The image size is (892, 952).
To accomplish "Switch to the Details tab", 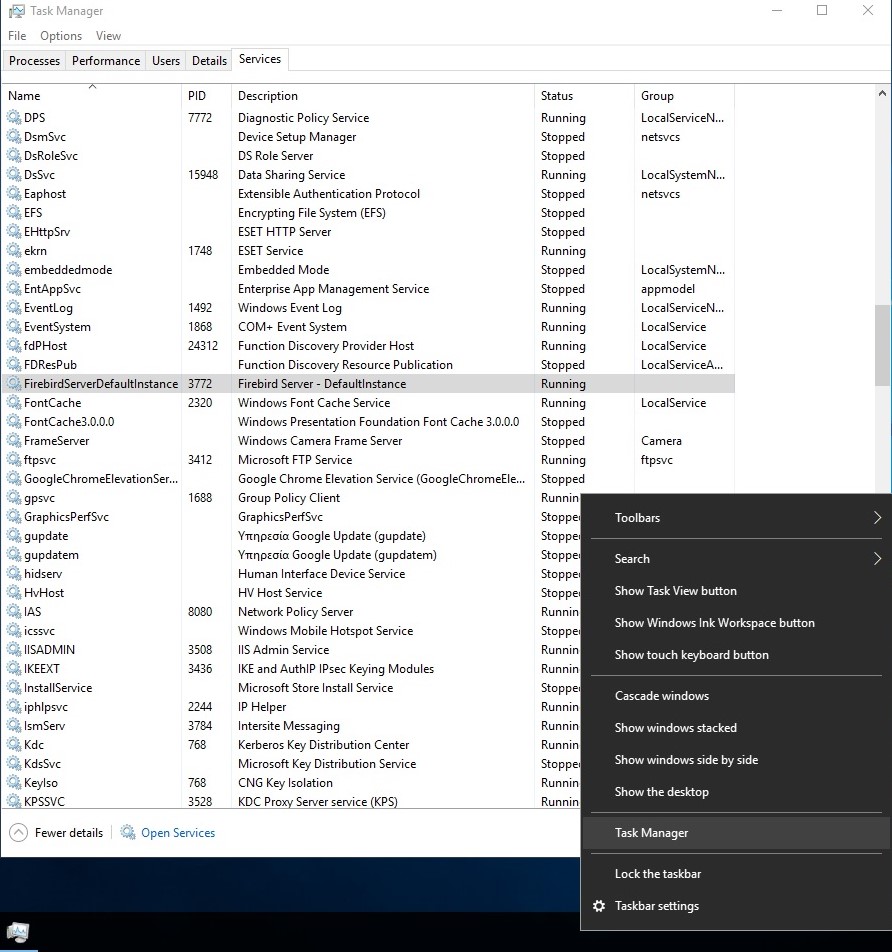I will coord(209,61).
